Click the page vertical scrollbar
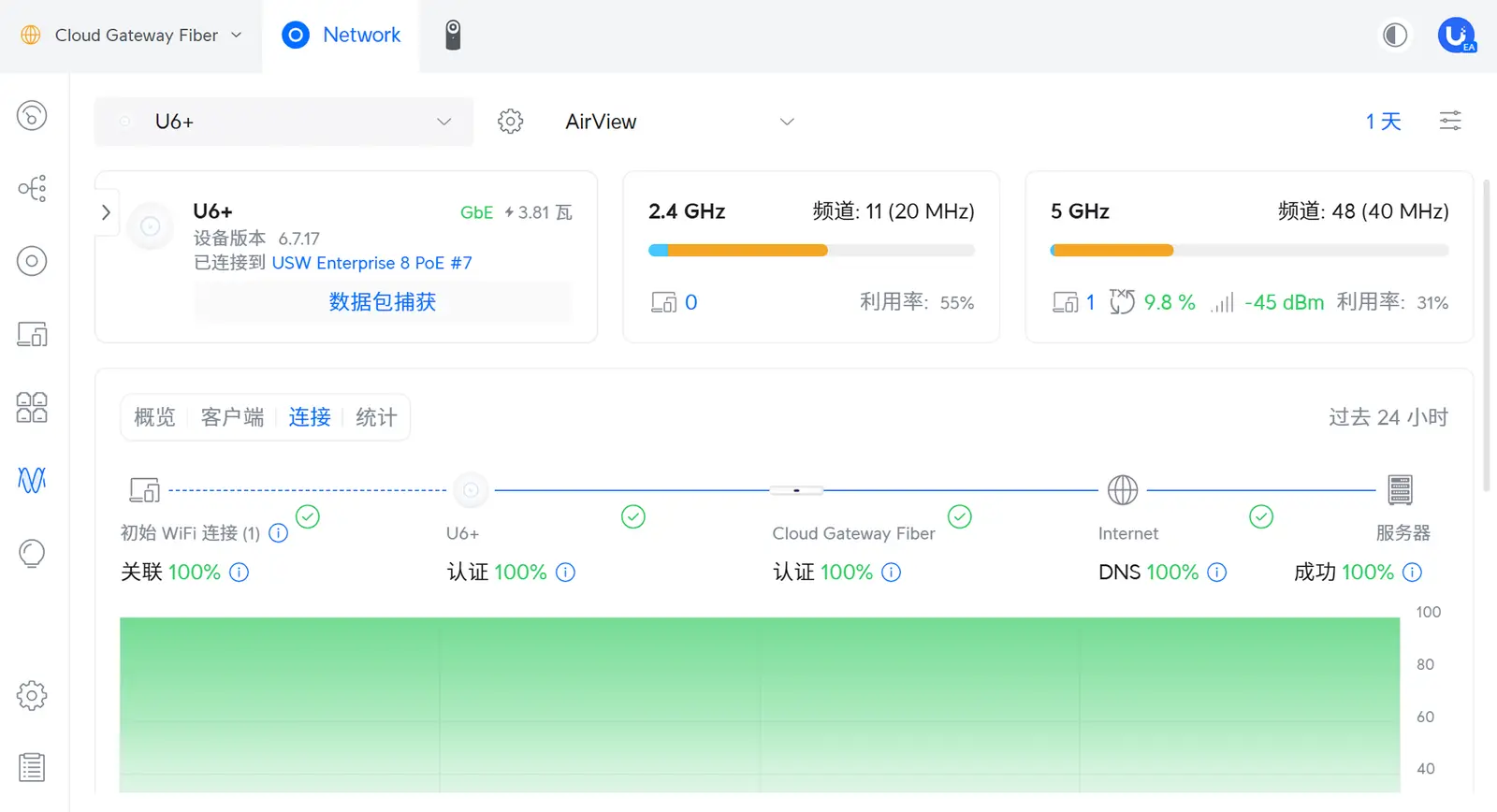 point(1488,337)
